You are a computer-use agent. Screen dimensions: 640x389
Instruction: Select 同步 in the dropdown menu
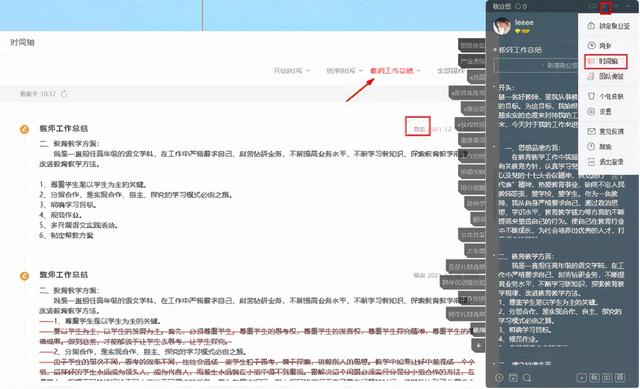click(605, 45)
